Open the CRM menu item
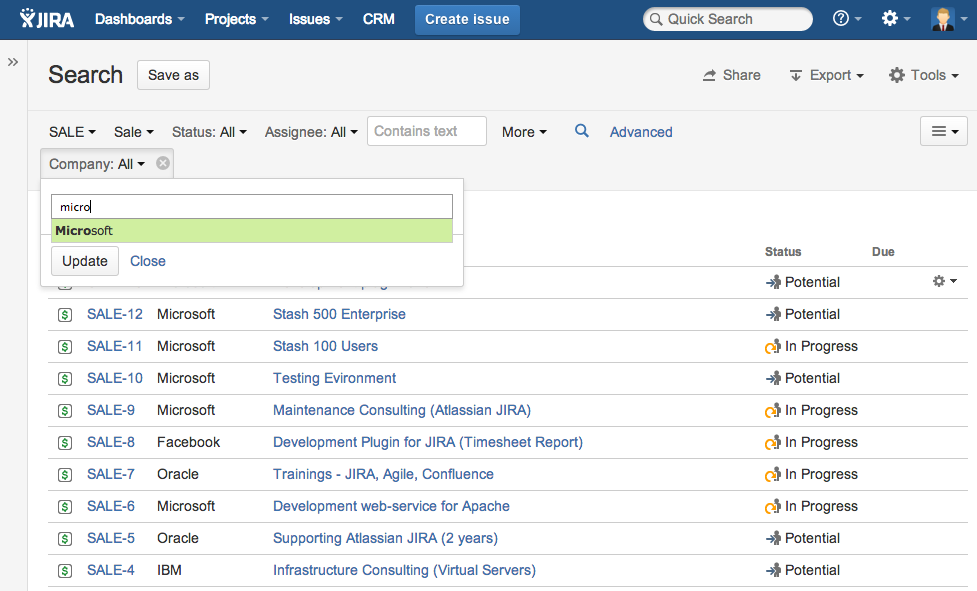Image resolution: width=977 pixels, height=591 pixels. click(379, 19)
